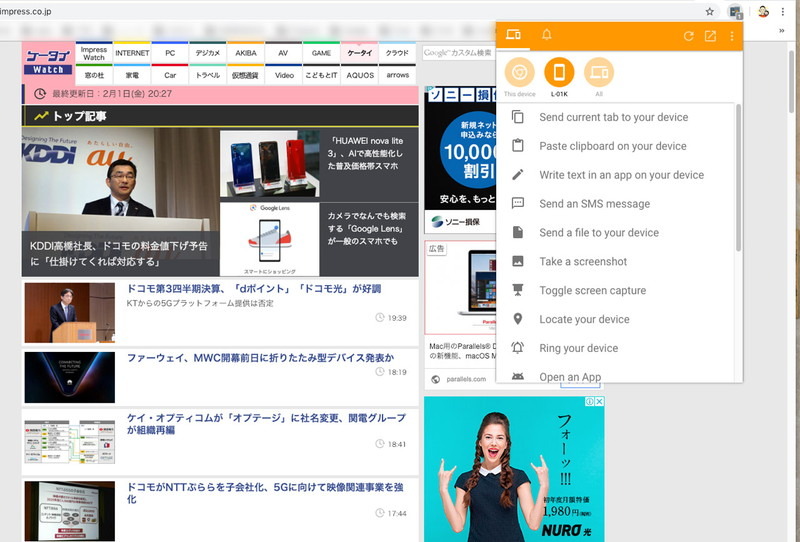800x542 pixels.
Task: Open KDDI高橋社長 top article
Action: pyautogui.click(x=120, y=202)
